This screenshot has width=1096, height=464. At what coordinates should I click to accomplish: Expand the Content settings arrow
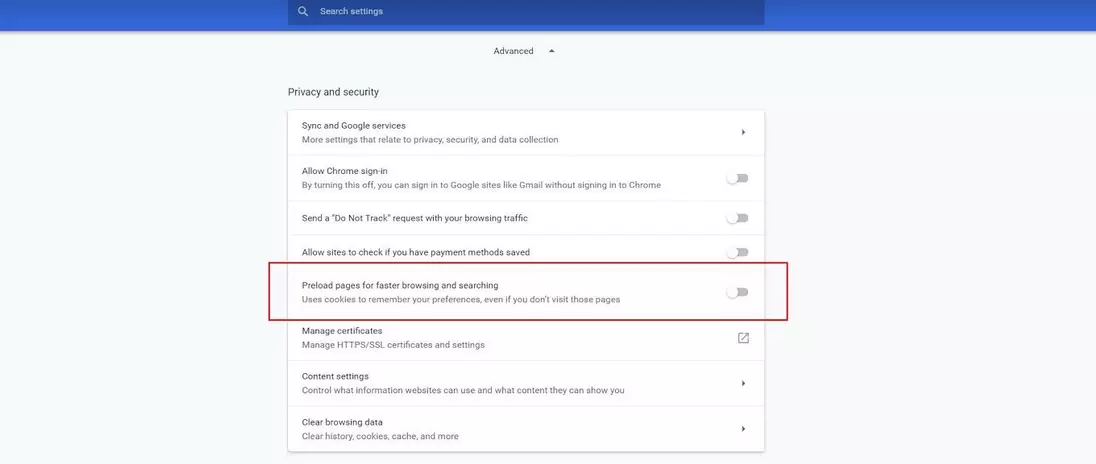tap(743, 383)
